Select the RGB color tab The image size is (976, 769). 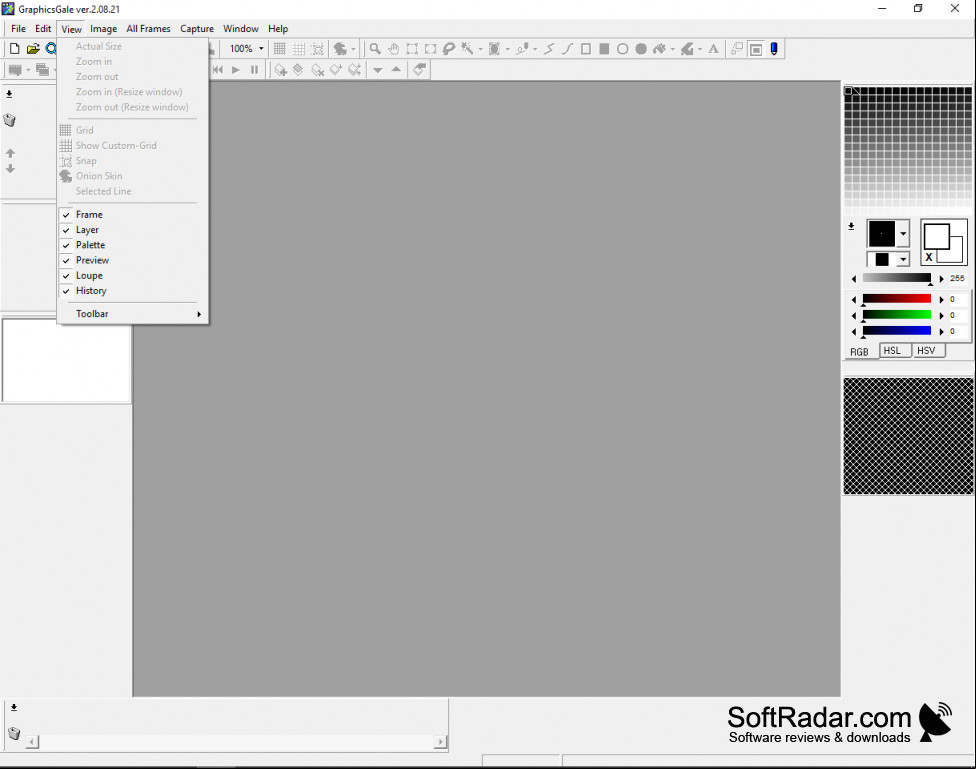(860, 352)
